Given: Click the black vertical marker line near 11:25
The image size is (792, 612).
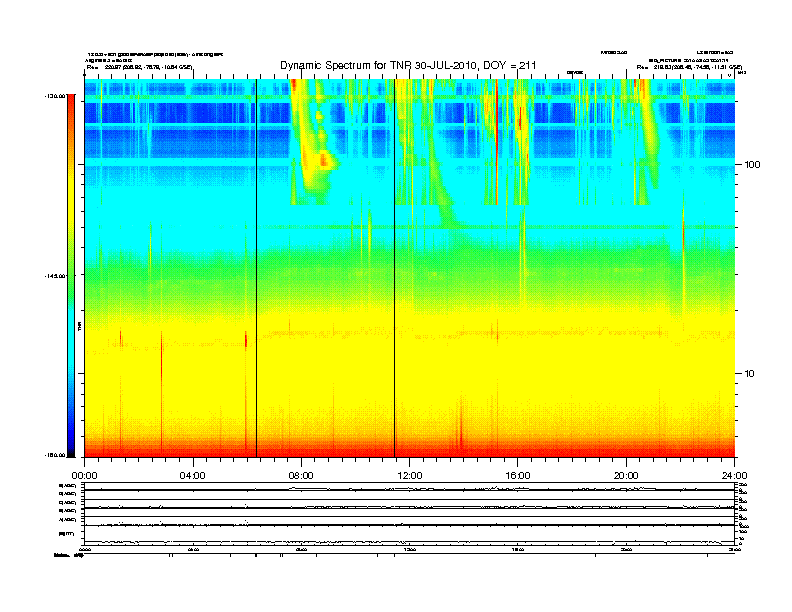Looking at the screenshot, I should coord(394,268).
